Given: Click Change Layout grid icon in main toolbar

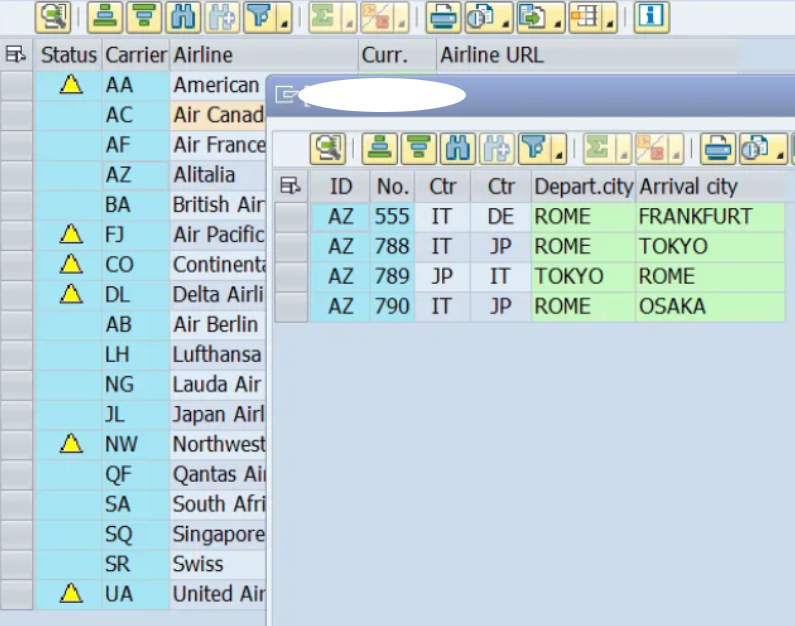Looking at the screenshot, I should coord(585,17).
